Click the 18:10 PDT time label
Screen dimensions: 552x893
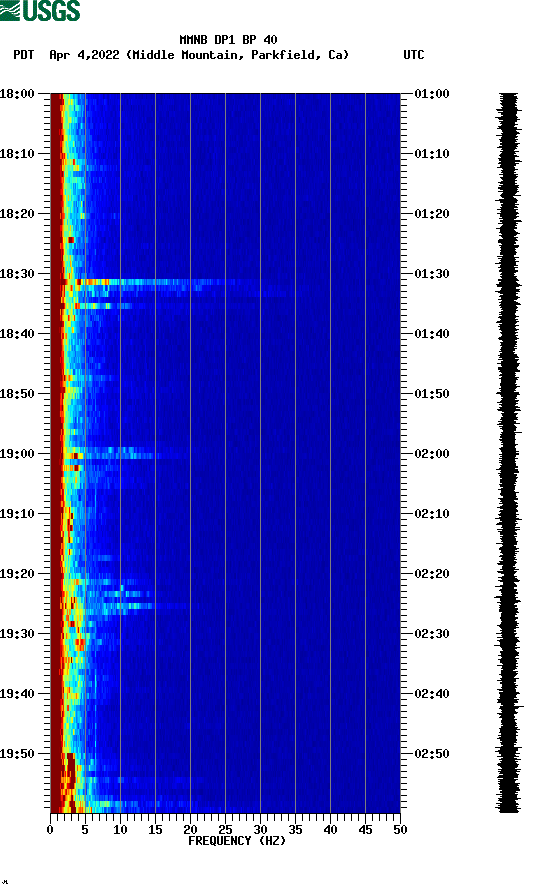pos(17,154)
